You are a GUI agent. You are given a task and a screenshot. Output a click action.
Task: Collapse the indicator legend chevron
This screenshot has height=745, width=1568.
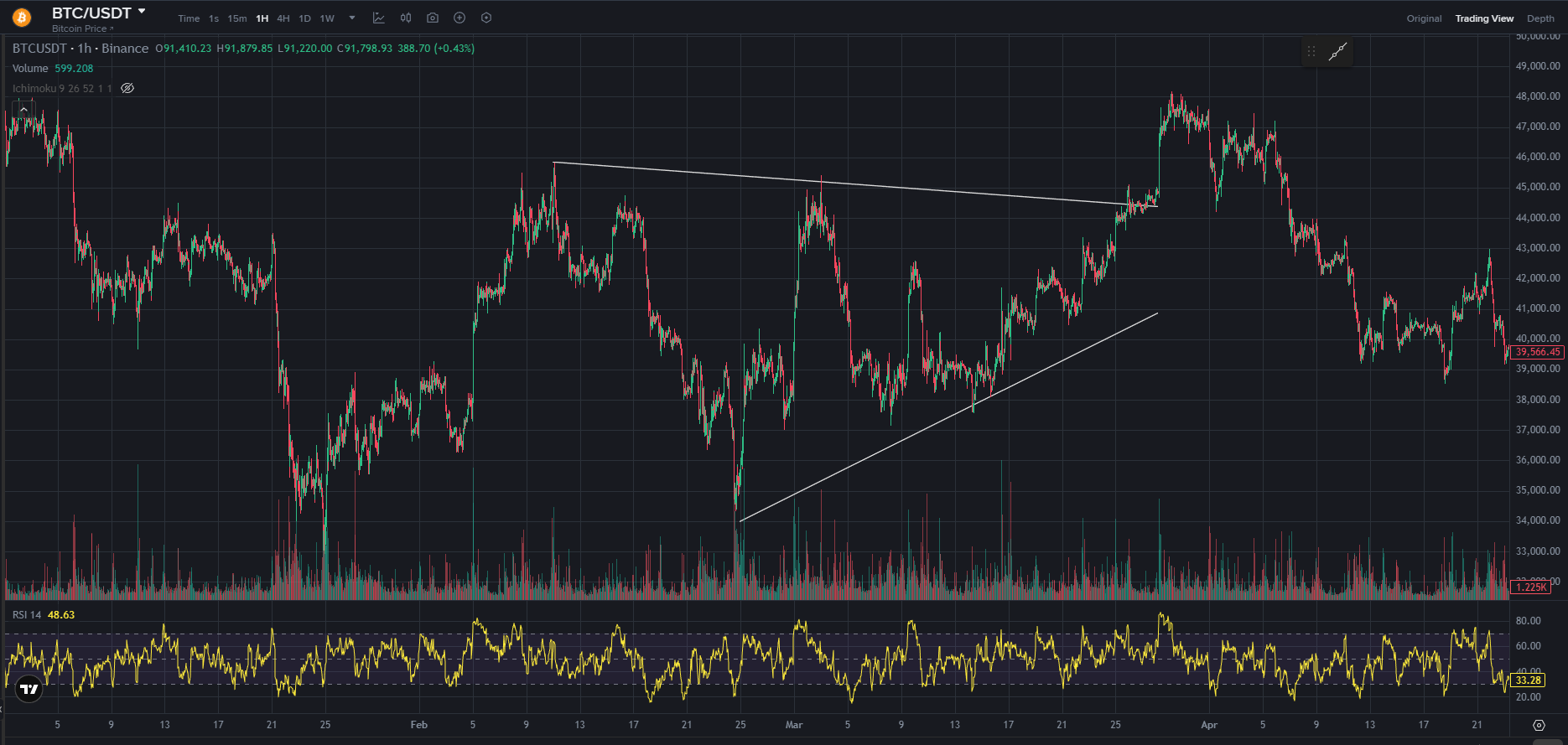point(23,110)
